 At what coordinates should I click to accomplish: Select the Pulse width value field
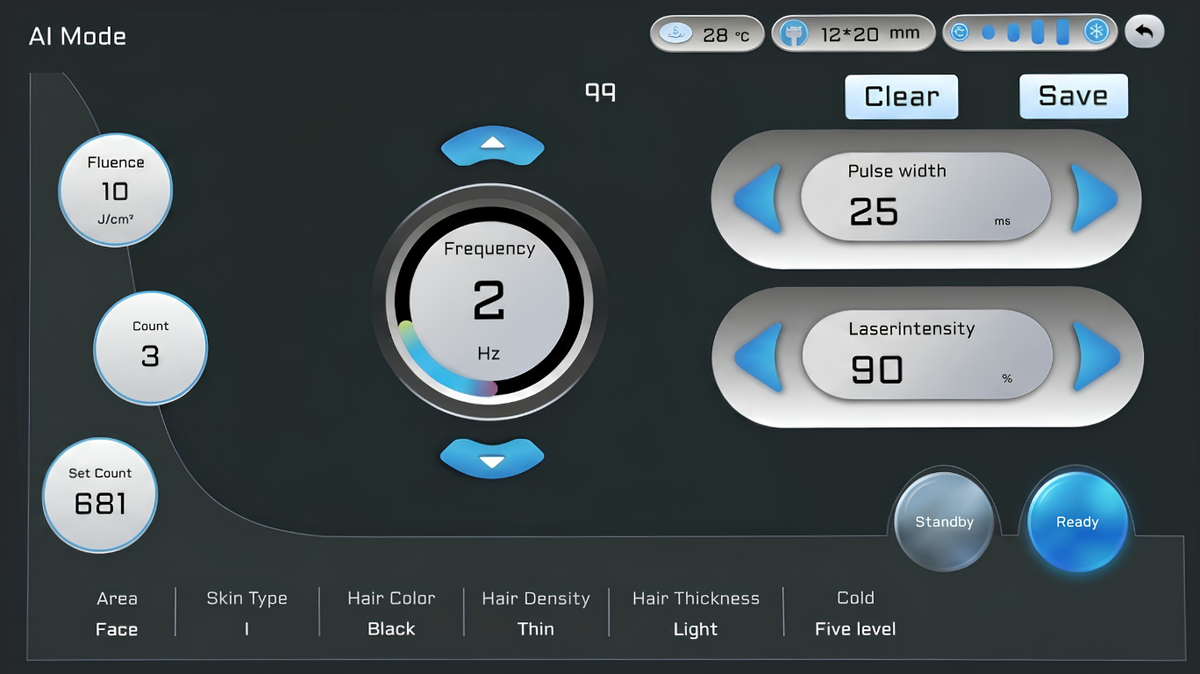pos(925,197)
